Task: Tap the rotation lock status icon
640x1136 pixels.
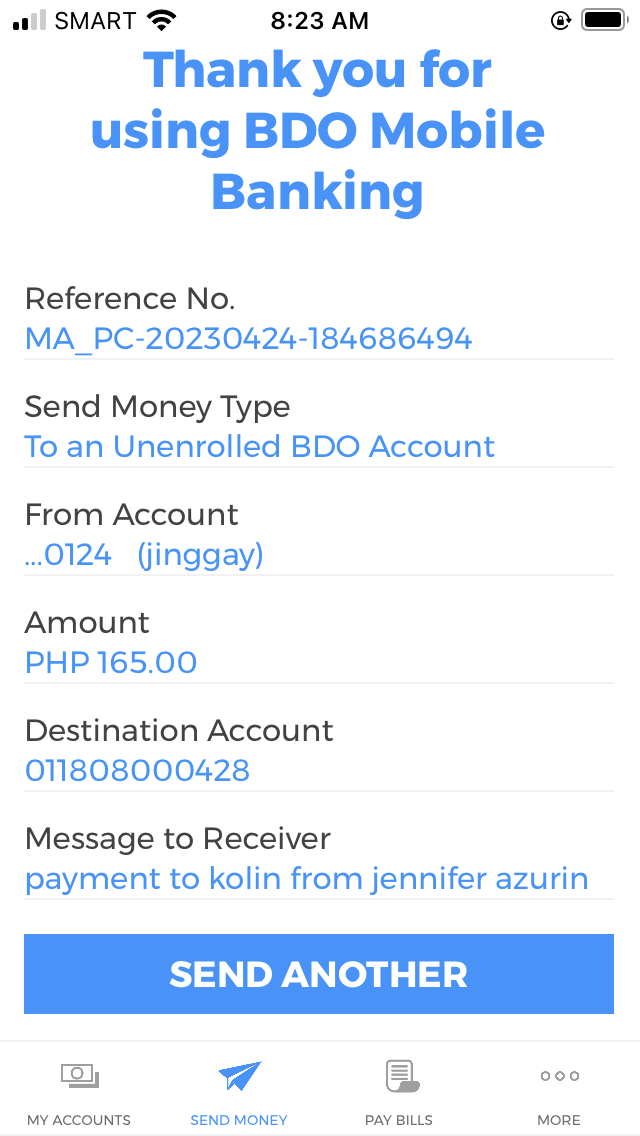Action: click(x=560, y=20)
